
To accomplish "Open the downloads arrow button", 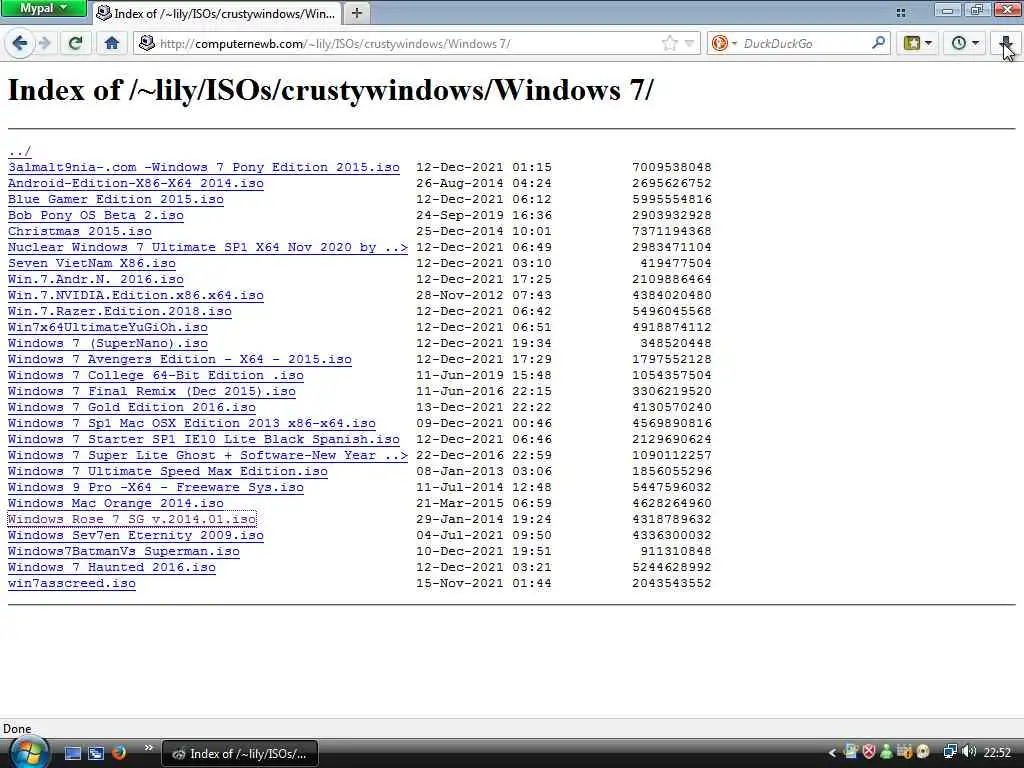I will tap(1006, 44).
